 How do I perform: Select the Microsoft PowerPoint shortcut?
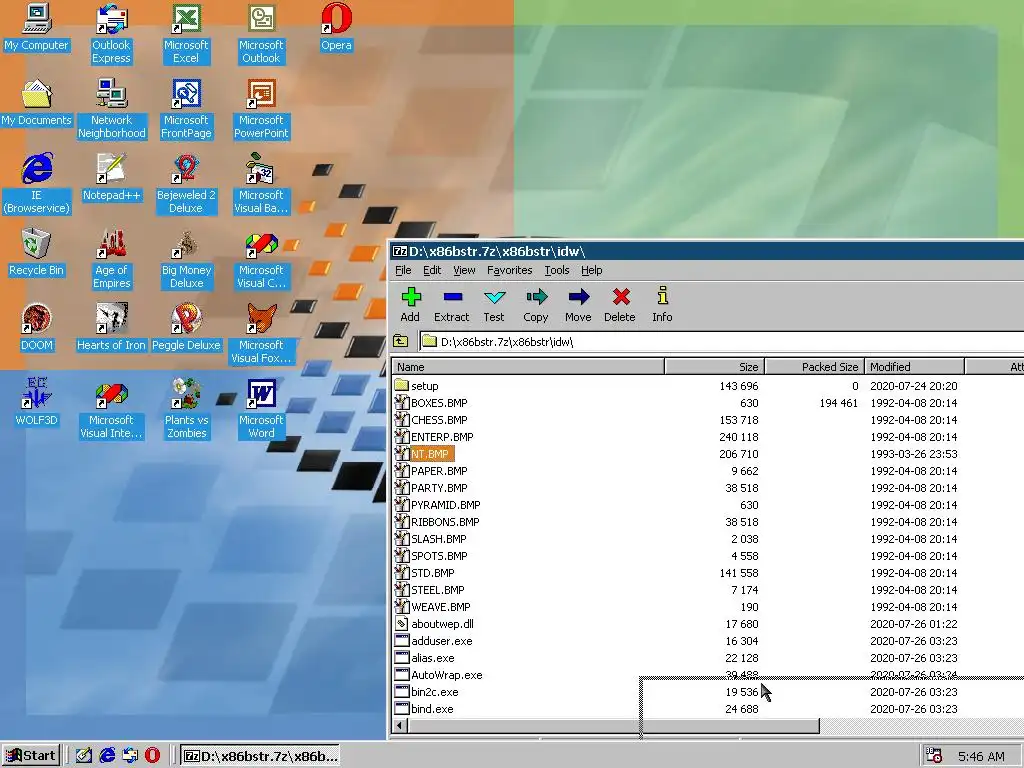261,108
